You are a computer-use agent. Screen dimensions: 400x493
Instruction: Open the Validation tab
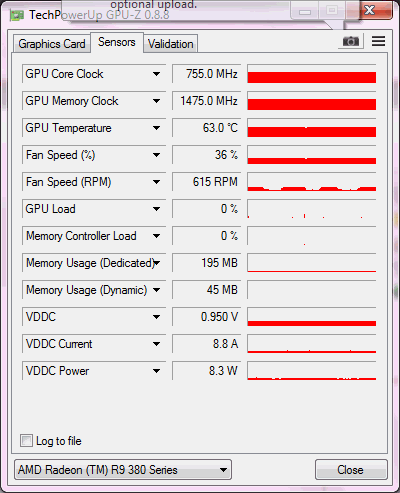171,44
